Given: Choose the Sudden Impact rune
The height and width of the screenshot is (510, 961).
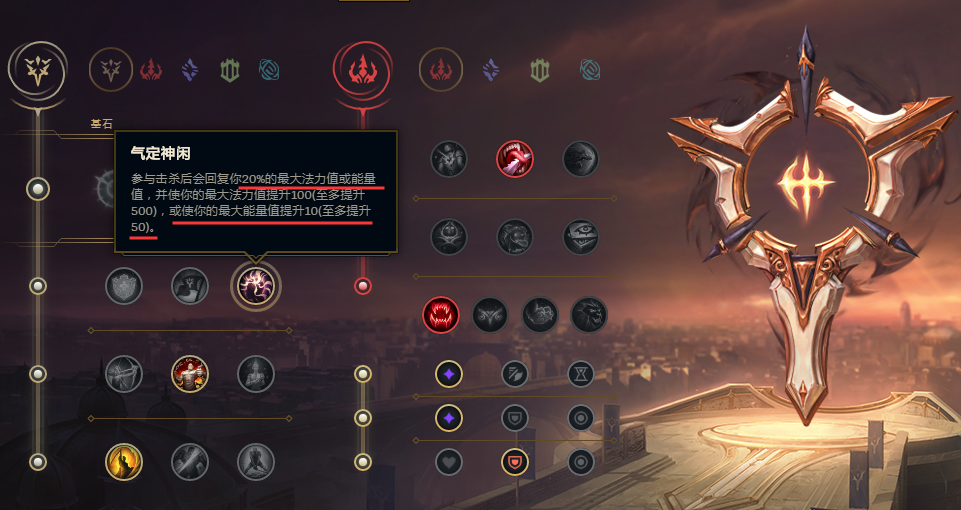Looking at the screenshot, I should pyautogui.click(x=580, y=159).
